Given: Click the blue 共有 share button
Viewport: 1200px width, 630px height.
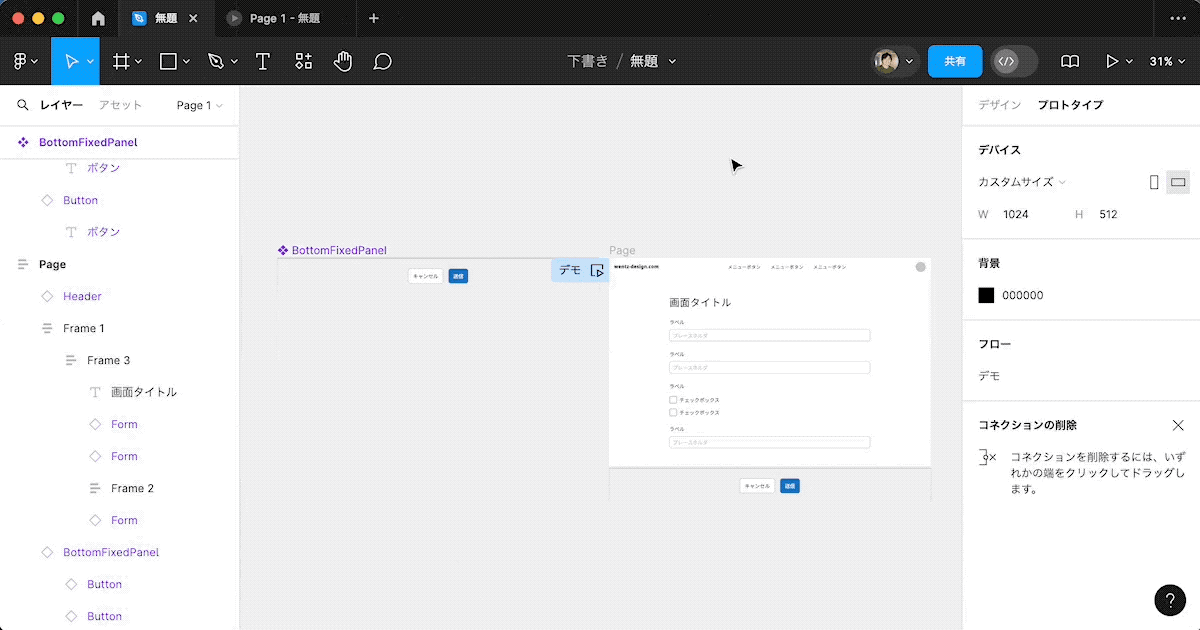Looking at the screenshot, I should [955, 61].
